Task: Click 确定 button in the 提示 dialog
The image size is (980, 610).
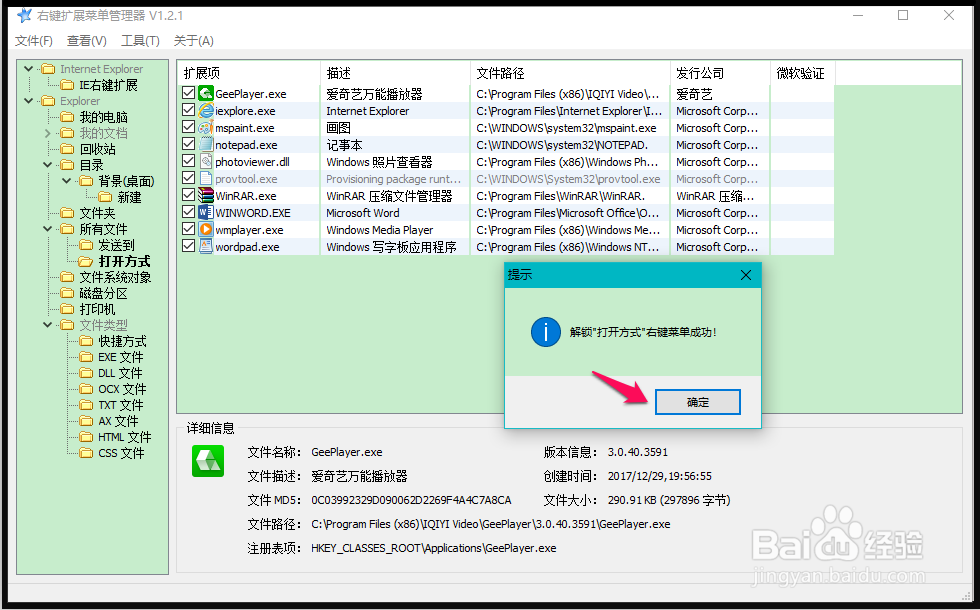Action: (698, 402)
